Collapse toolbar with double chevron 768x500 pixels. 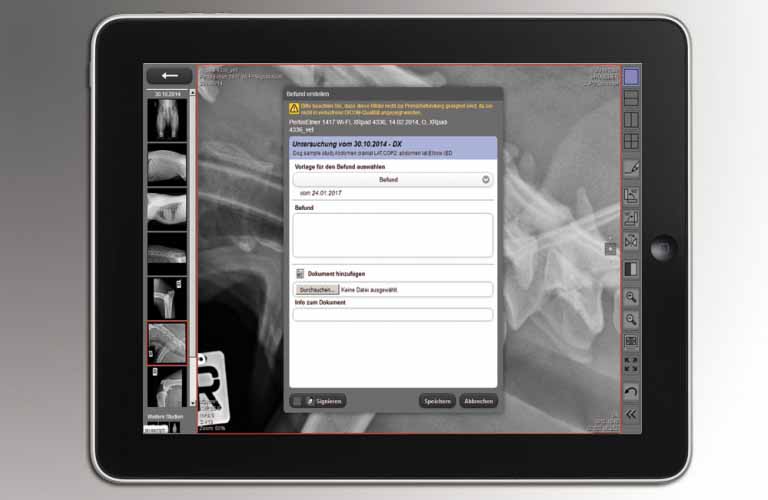coord(631,414)
